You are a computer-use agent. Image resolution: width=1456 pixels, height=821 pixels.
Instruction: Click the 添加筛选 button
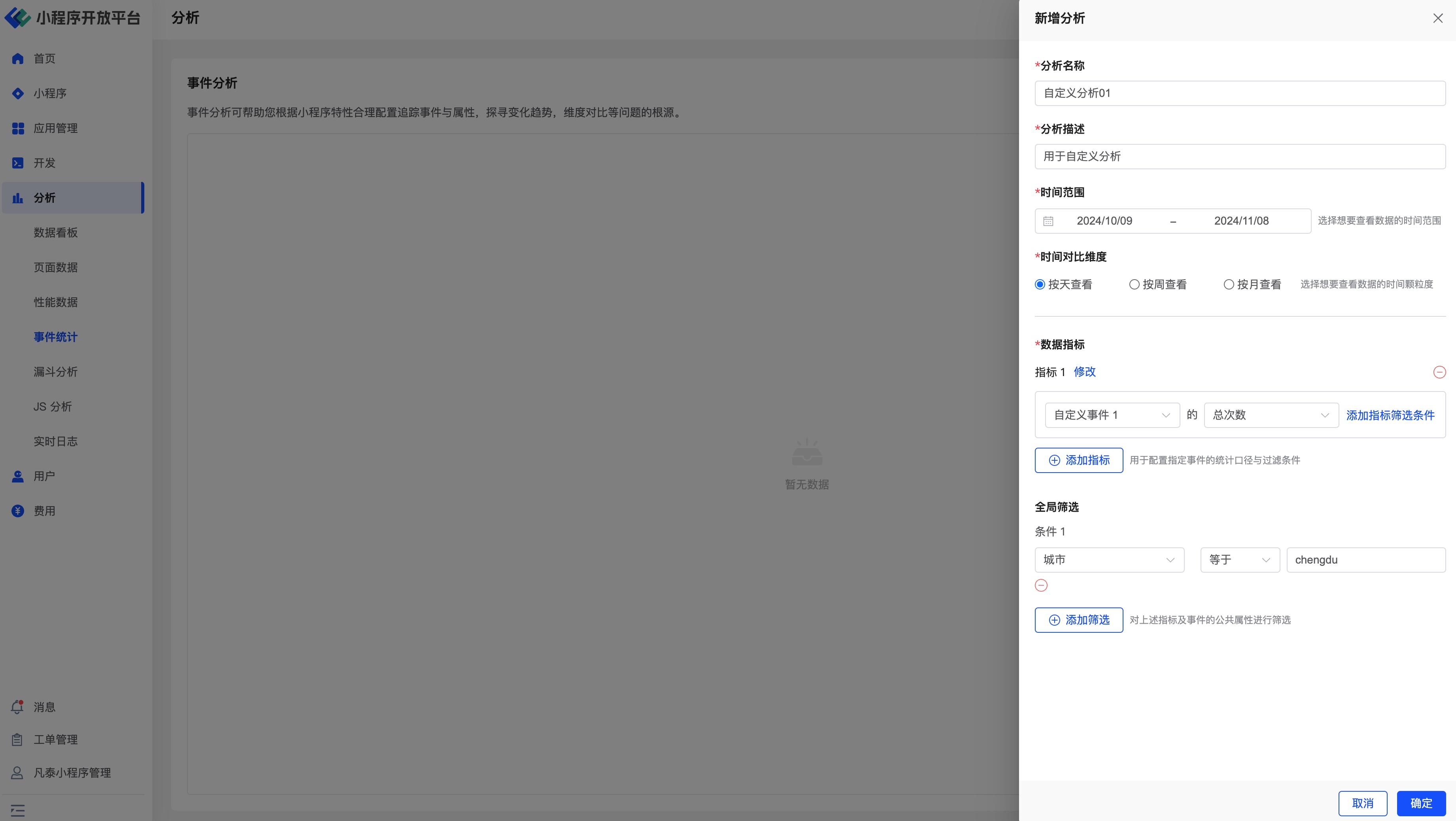(x=1078, y=620)
